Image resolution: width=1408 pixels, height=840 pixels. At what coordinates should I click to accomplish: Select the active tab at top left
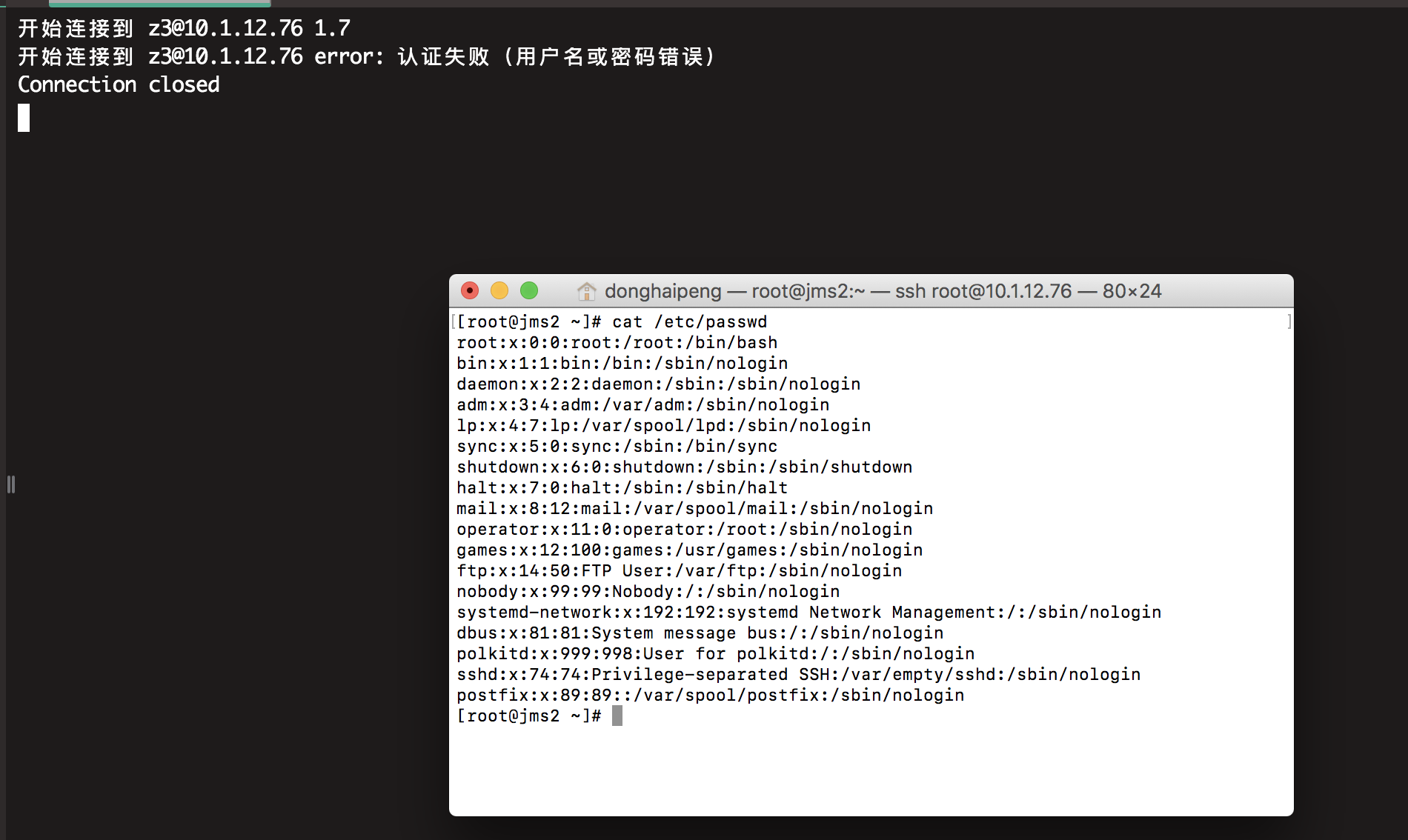[159, 3]
